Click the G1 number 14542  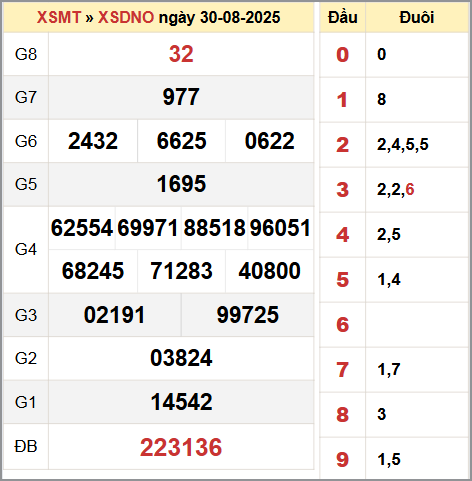pyautogui.click(x=181, y=402)
